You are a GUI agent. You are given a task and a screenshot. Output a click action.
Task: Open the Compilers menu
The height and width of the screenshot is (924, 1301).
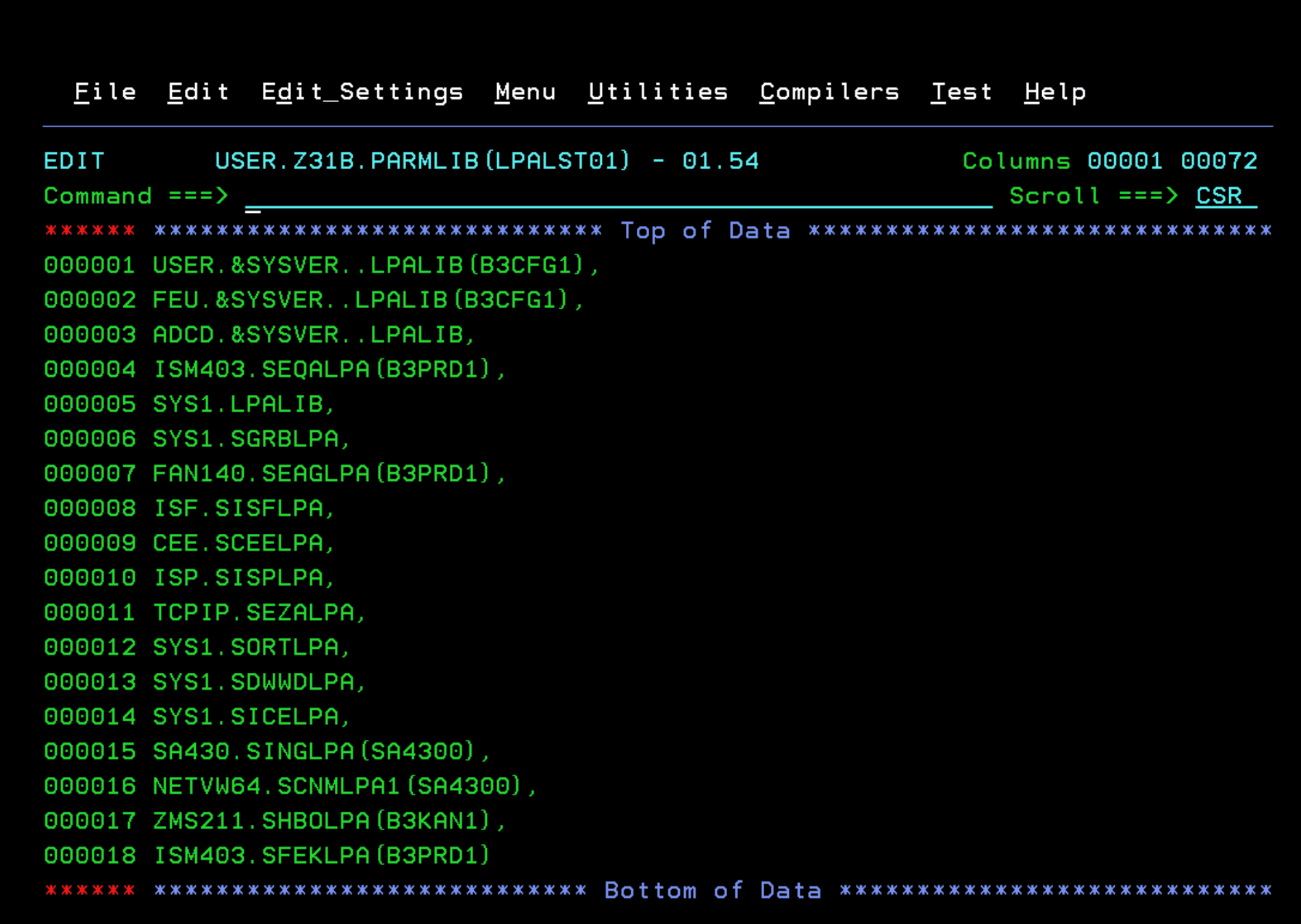[x=829, y=92]
